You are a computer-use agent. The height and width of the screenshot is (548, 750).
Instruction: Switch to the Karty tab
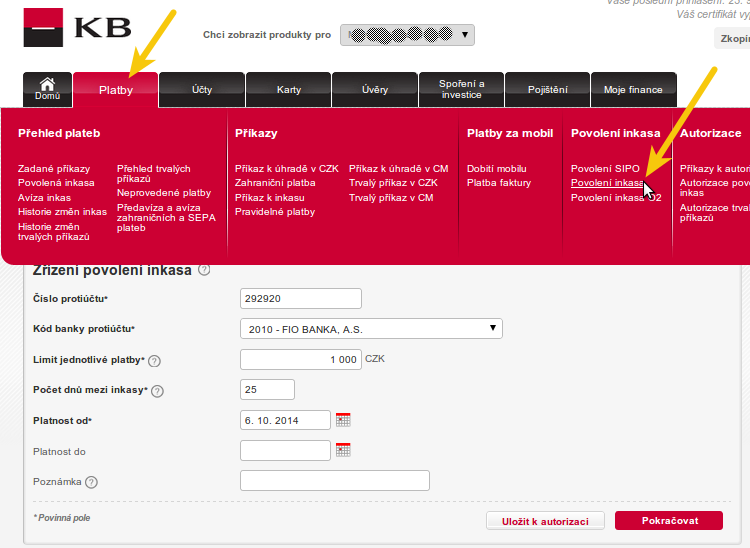coord(288,90)
